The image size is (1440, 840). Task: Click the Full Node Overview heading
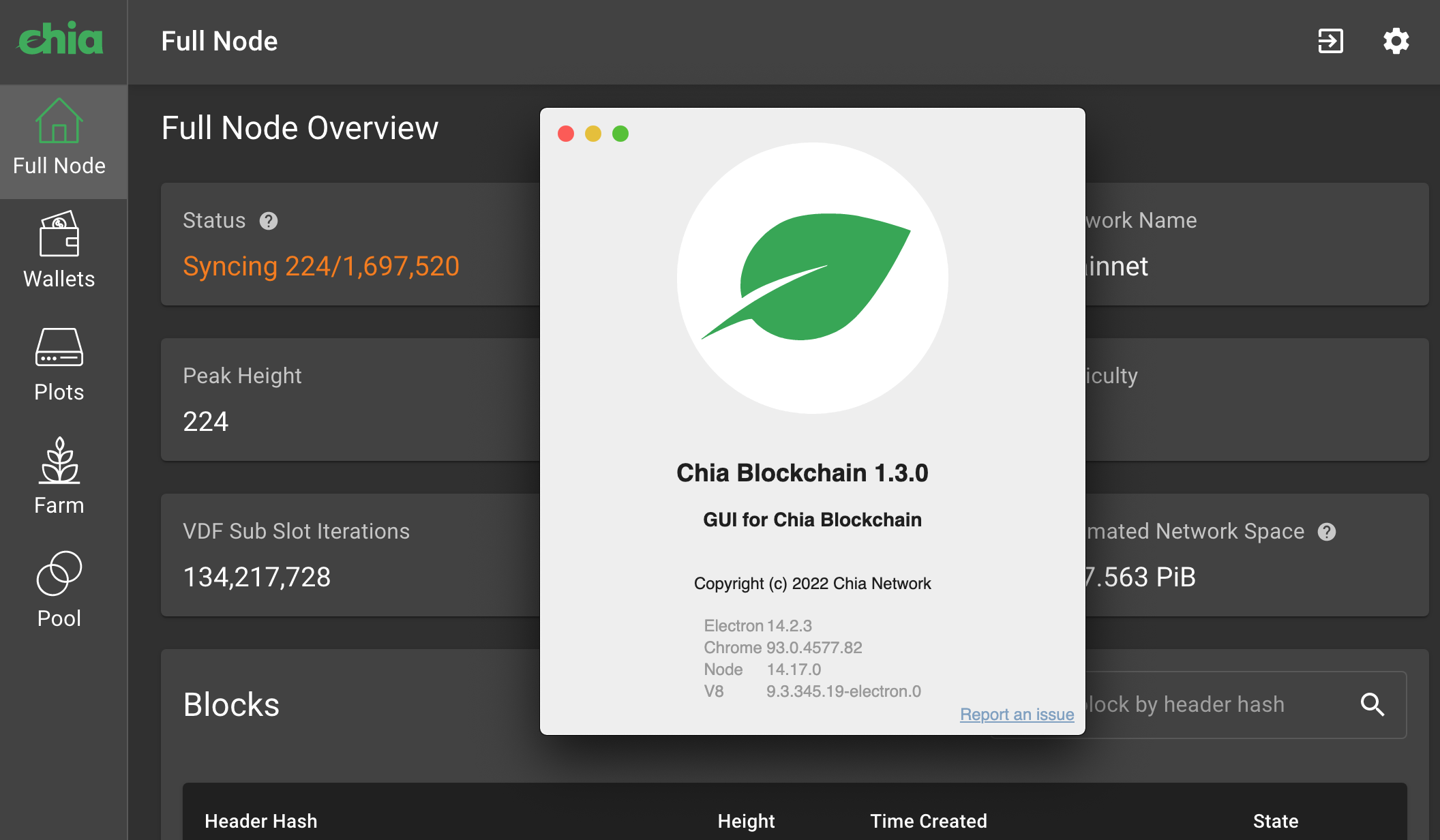[300, 127]
